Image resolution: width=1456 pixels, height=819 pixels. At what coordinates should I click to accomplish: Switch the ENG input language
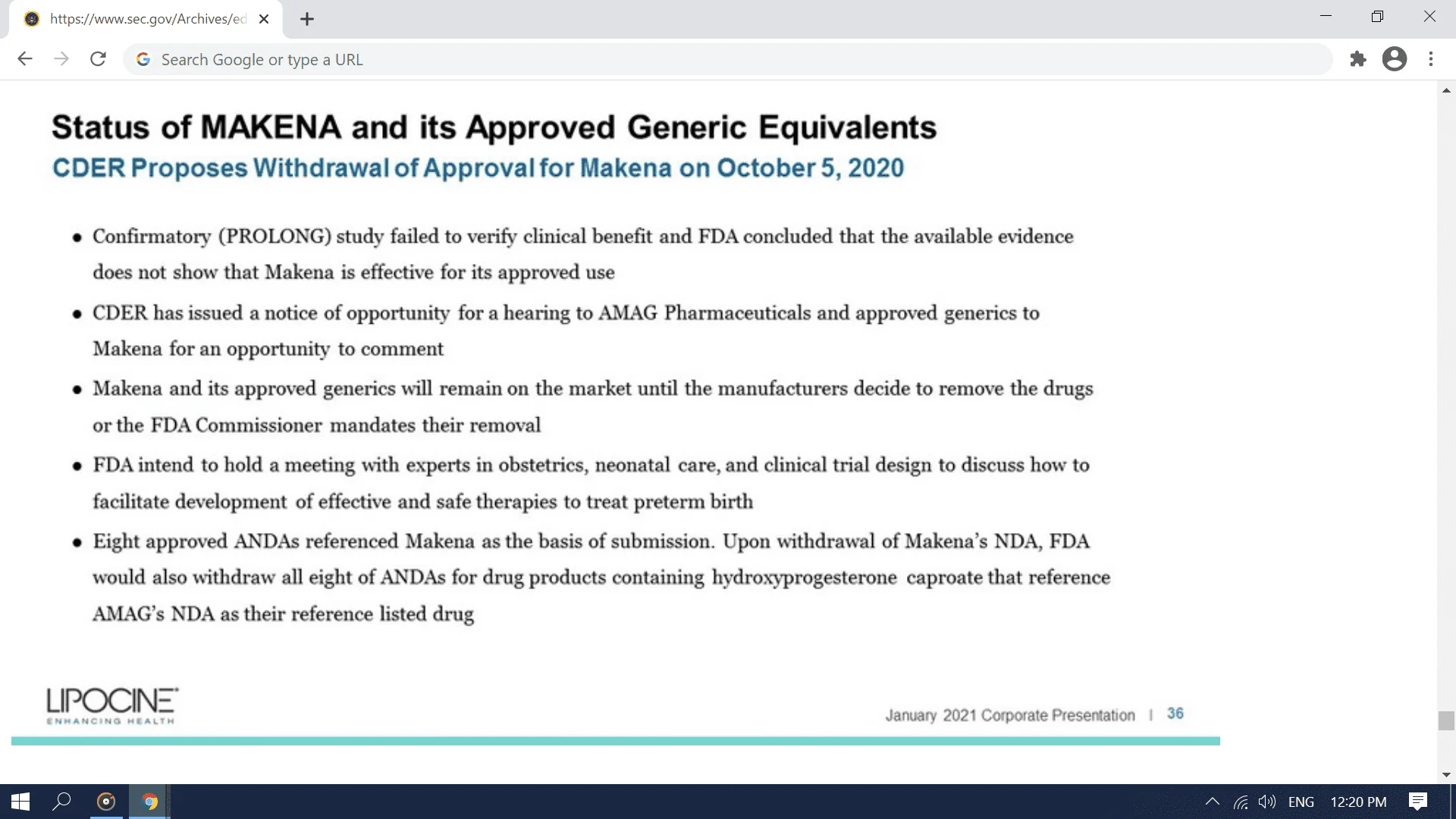coord(1301,802)
